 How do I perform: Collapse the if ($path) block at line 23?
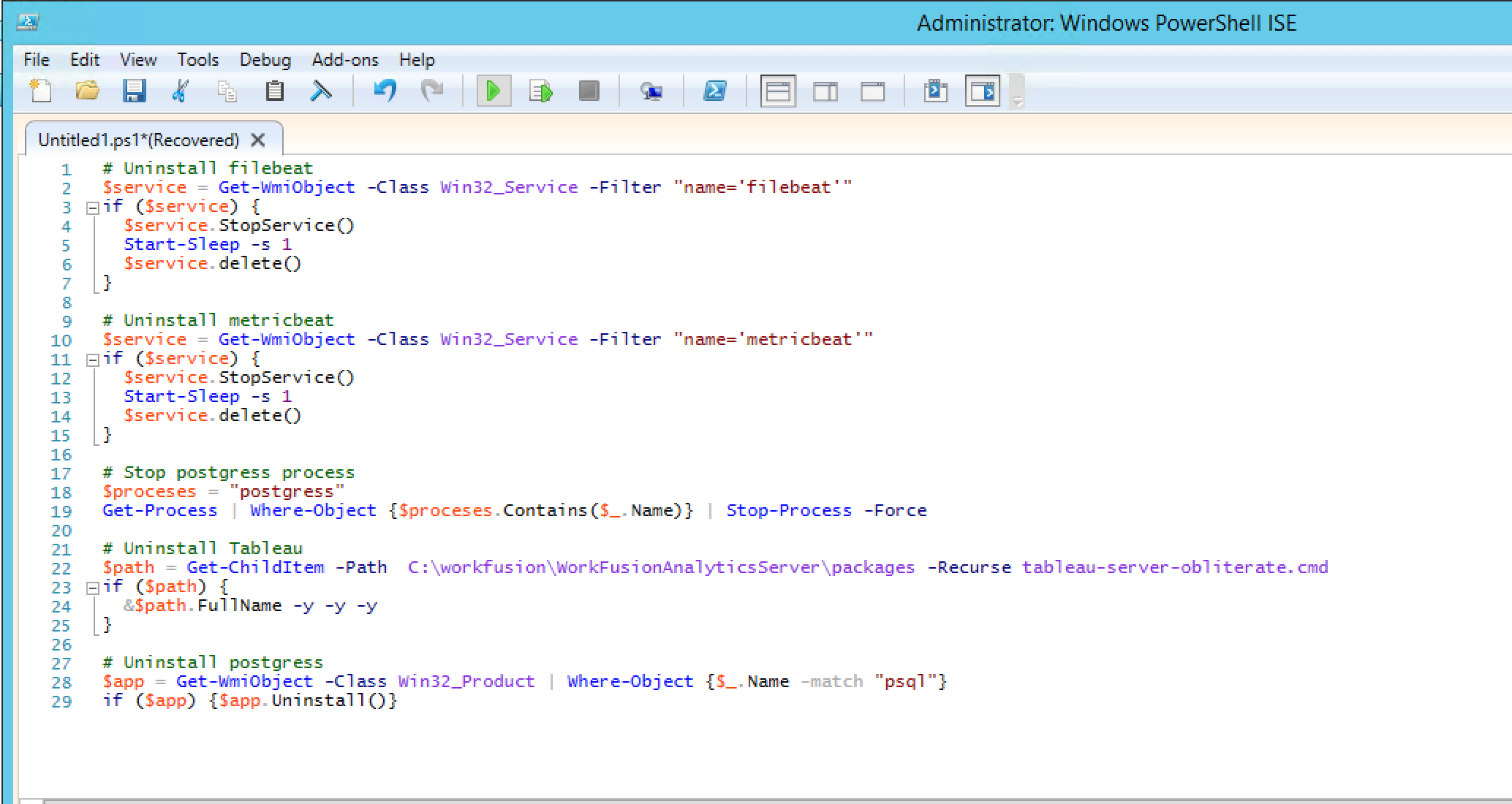(92, 588)
